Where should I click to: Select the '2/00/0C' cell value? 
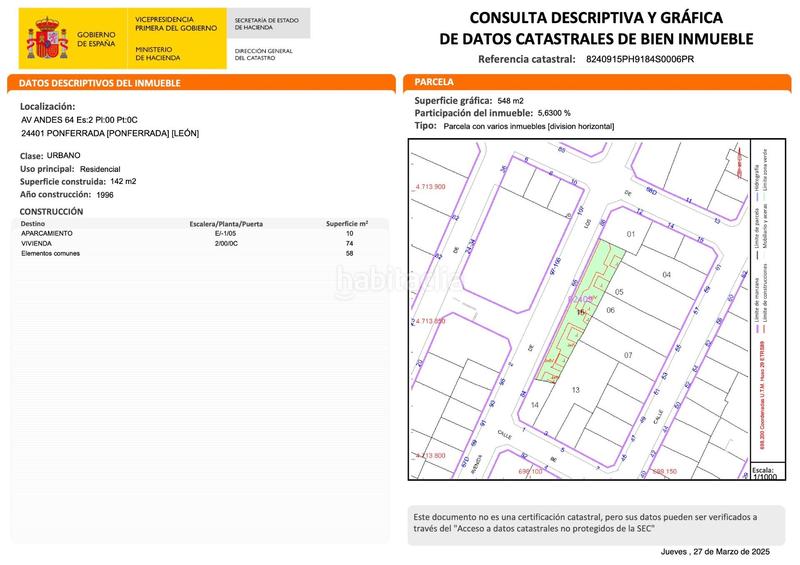226,243
